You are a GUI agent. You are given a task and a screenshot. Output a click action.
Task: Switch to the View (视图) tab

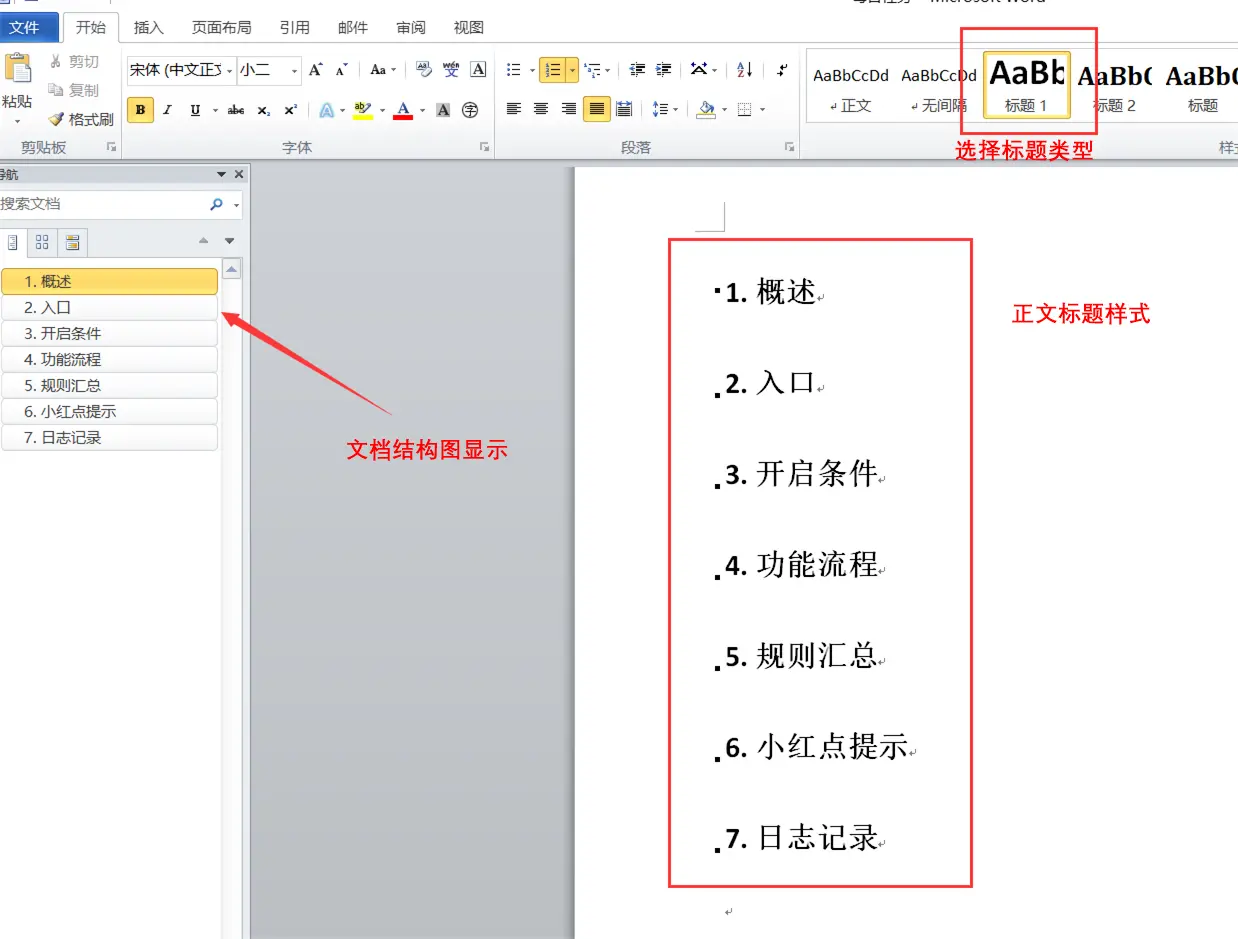469,28
